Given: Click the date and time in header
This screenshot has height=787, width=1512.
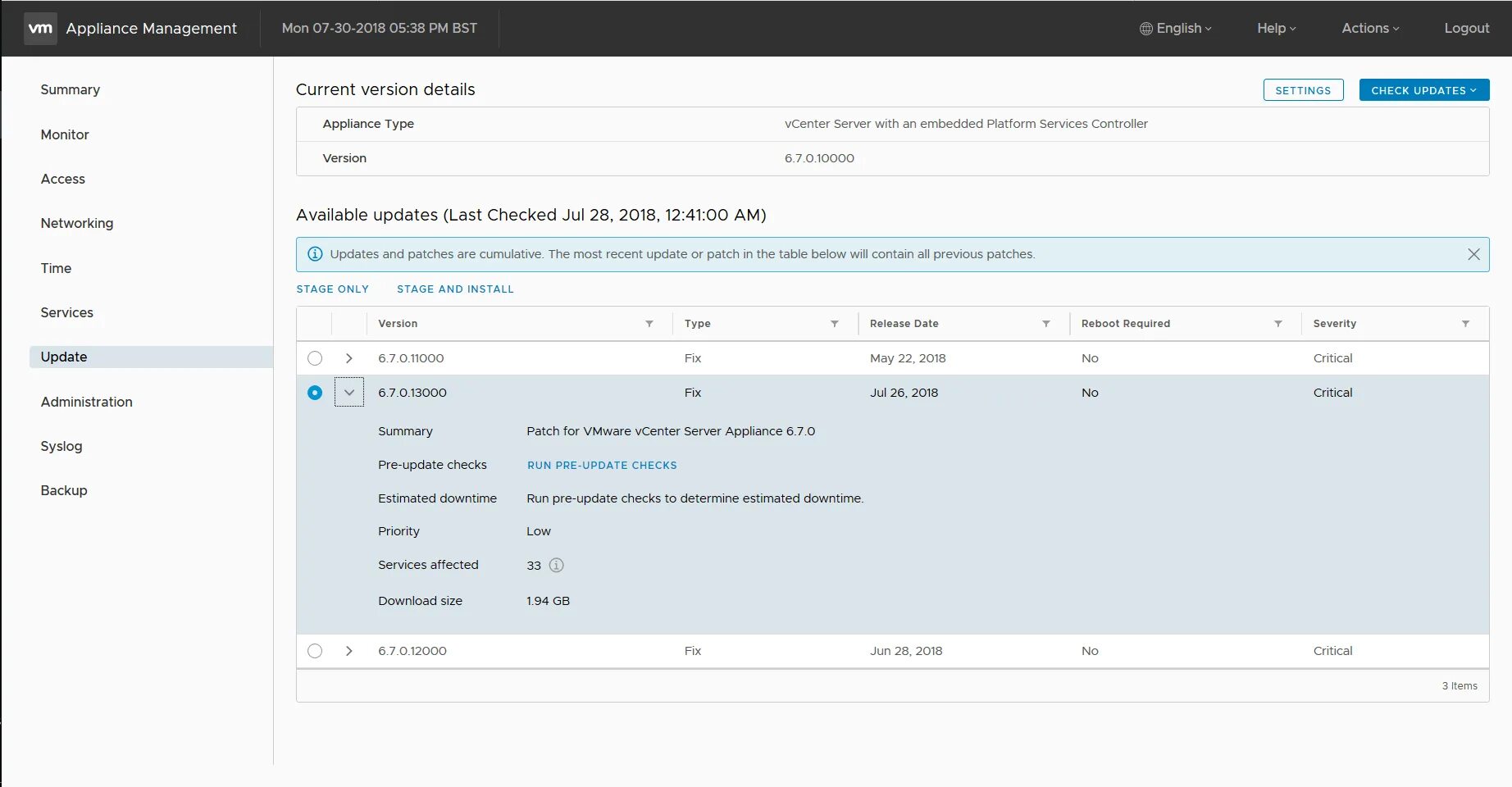Looking at the screenshot, I should 380,28.
